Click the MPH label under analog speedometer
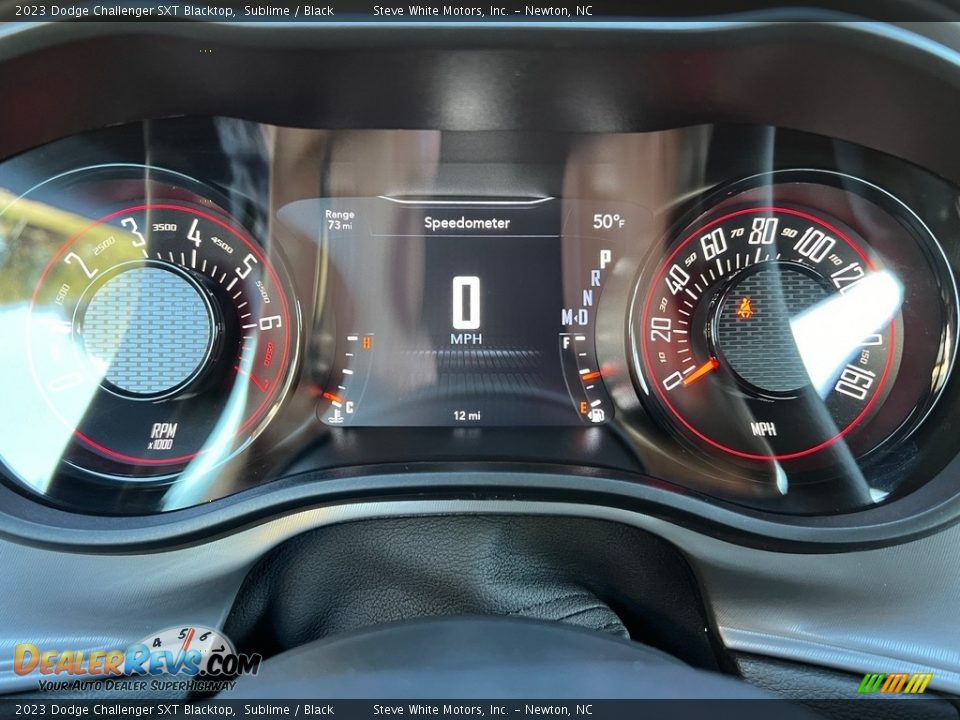Image resolution: width=960 pixels, height=720 pixels. click(x=763, y=429)
